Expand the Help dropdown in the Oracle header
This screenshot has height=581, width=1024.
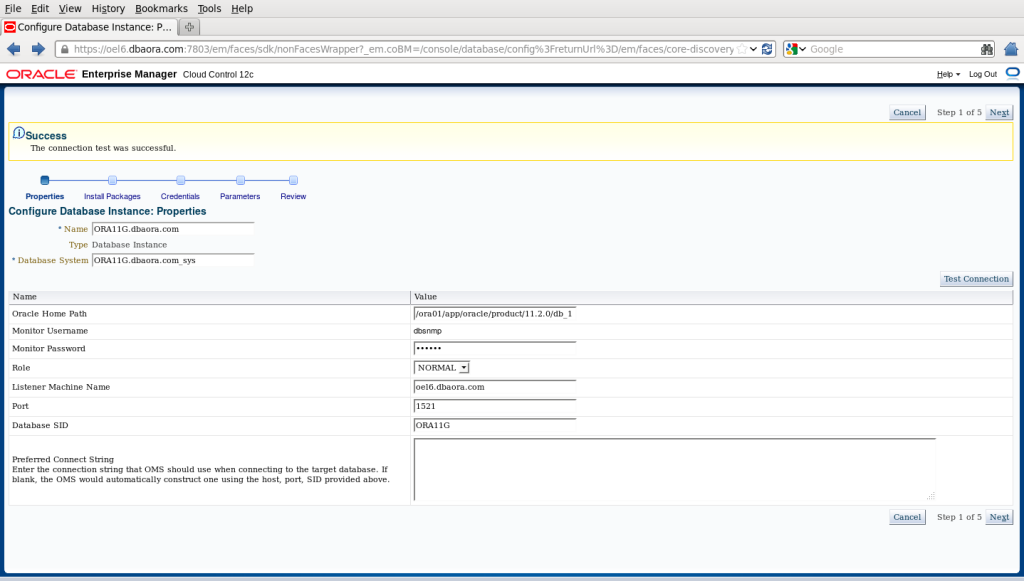(x=948, y=74)
